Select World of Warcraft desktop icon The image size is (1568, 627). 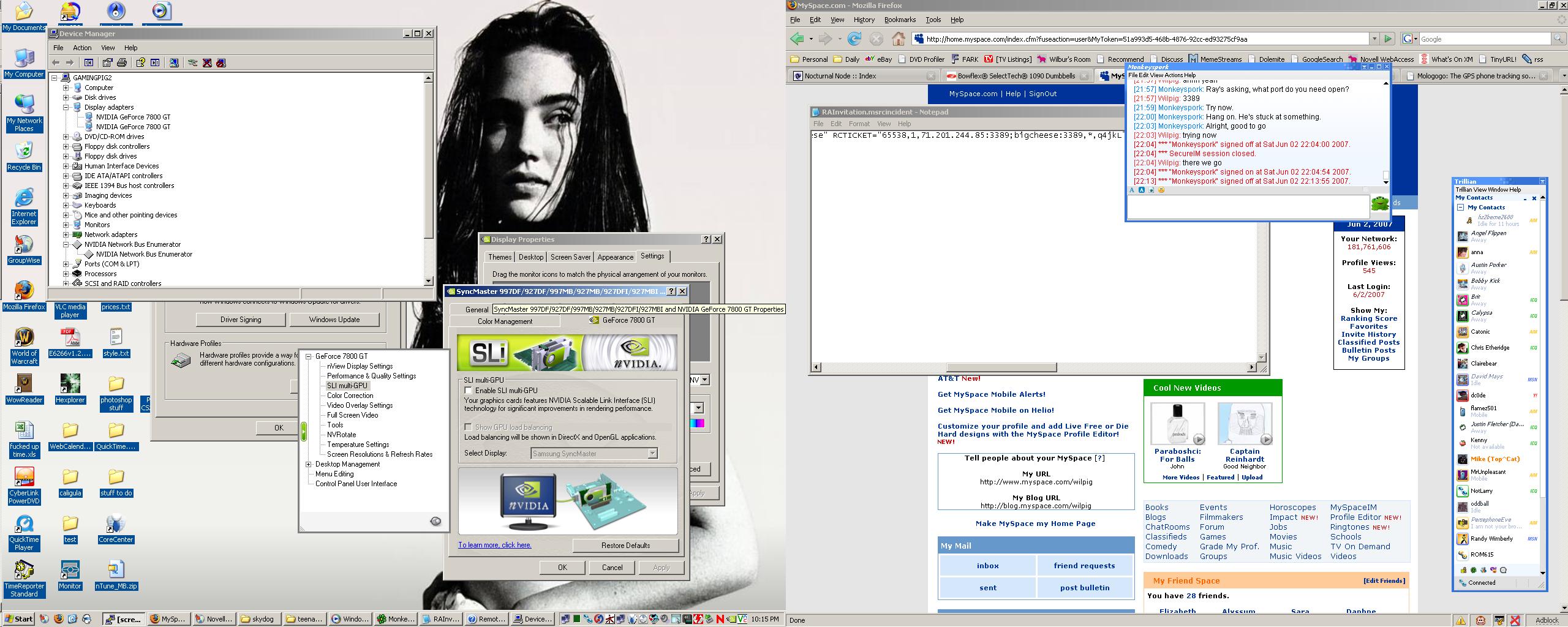(24, 346)
